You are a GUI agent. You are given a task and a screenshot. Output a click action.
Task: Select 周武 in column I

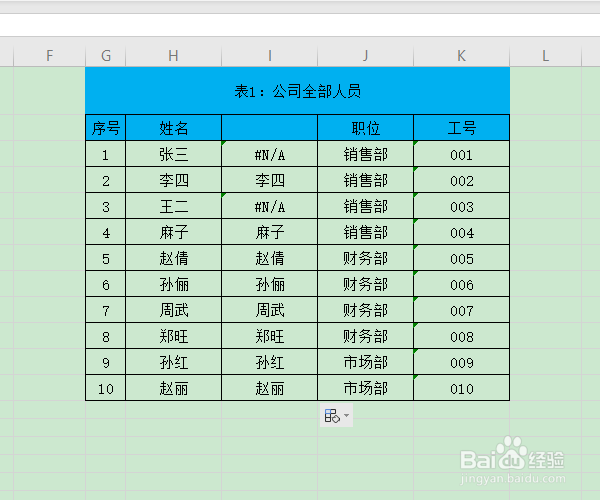270,310
